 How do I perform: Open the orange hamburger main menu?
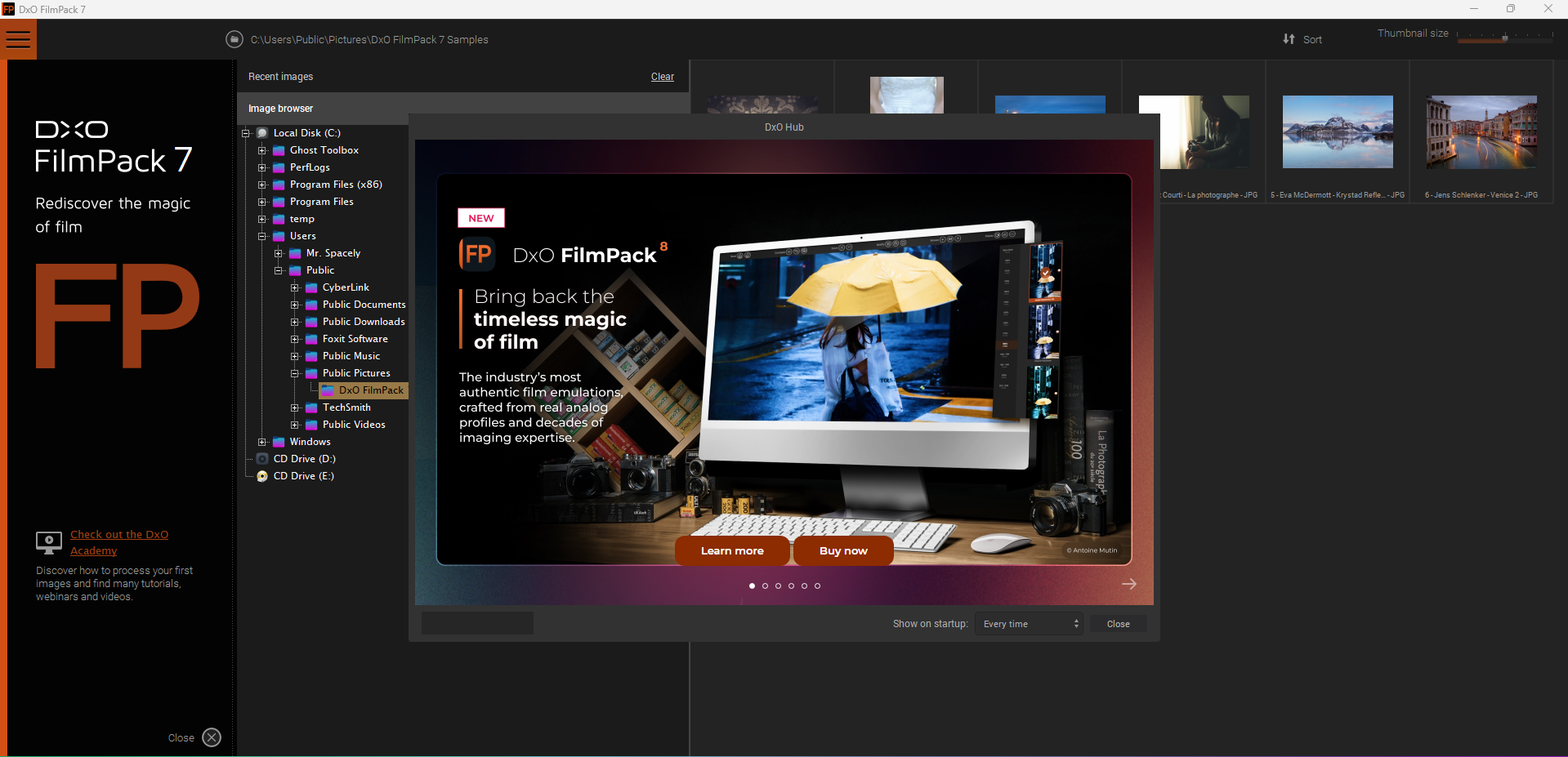tap(18, 39)
